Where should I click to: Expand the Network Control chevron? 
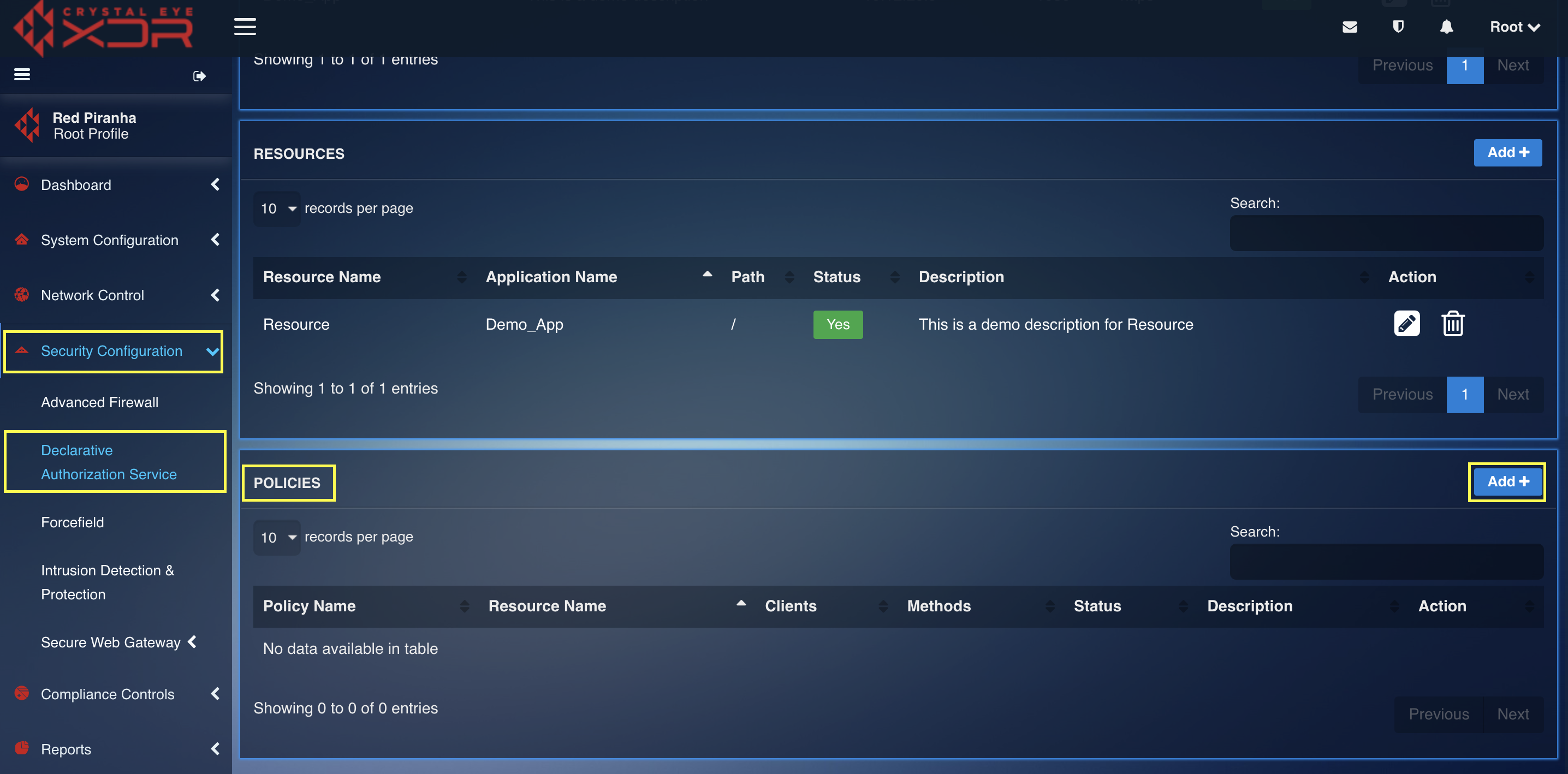(215, 295)
